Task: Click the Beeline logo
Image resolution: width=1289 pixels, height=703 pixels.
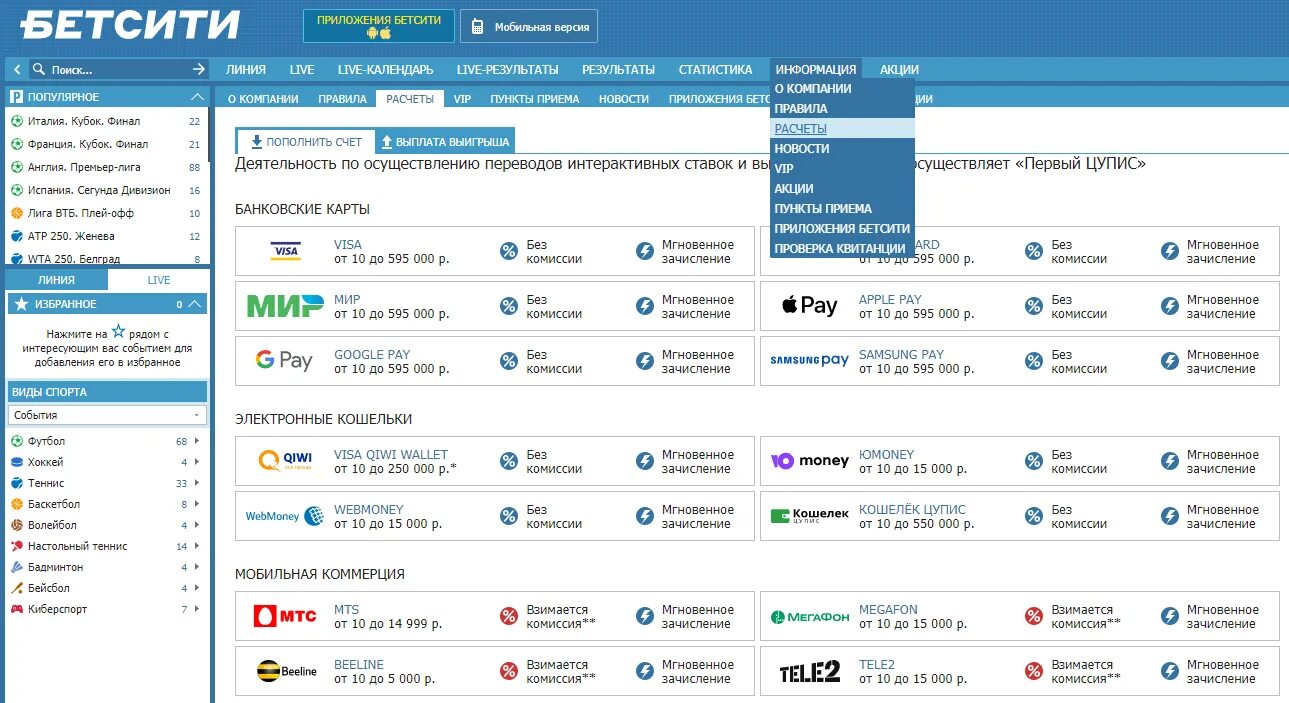Action: pyautogui.click(x=285, y=671)
